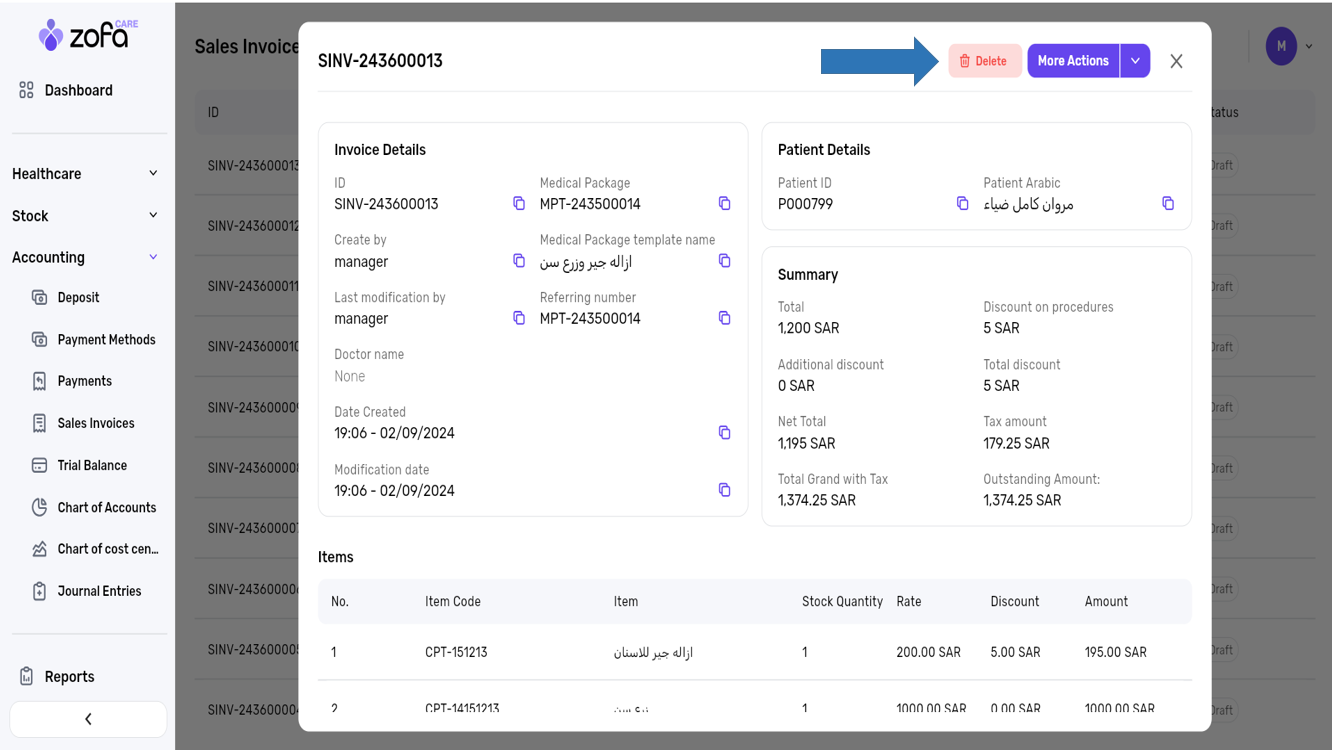
Task: Copy the Medical Package number
Action: pos(725,204)
